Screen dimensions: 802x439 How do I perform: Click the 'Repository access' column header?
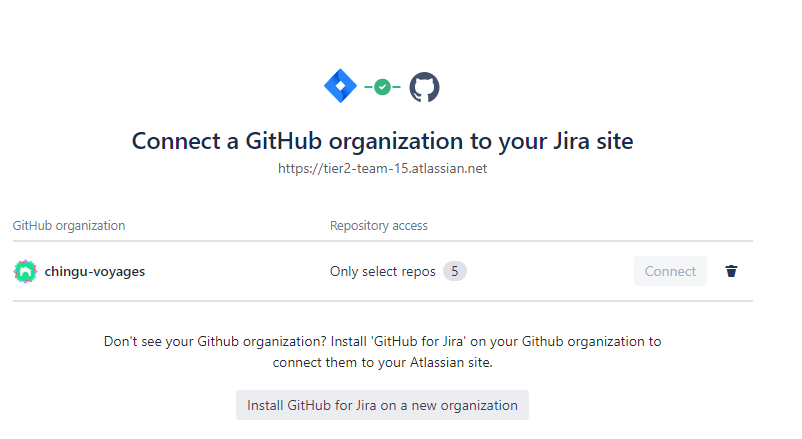click(378, 226)
